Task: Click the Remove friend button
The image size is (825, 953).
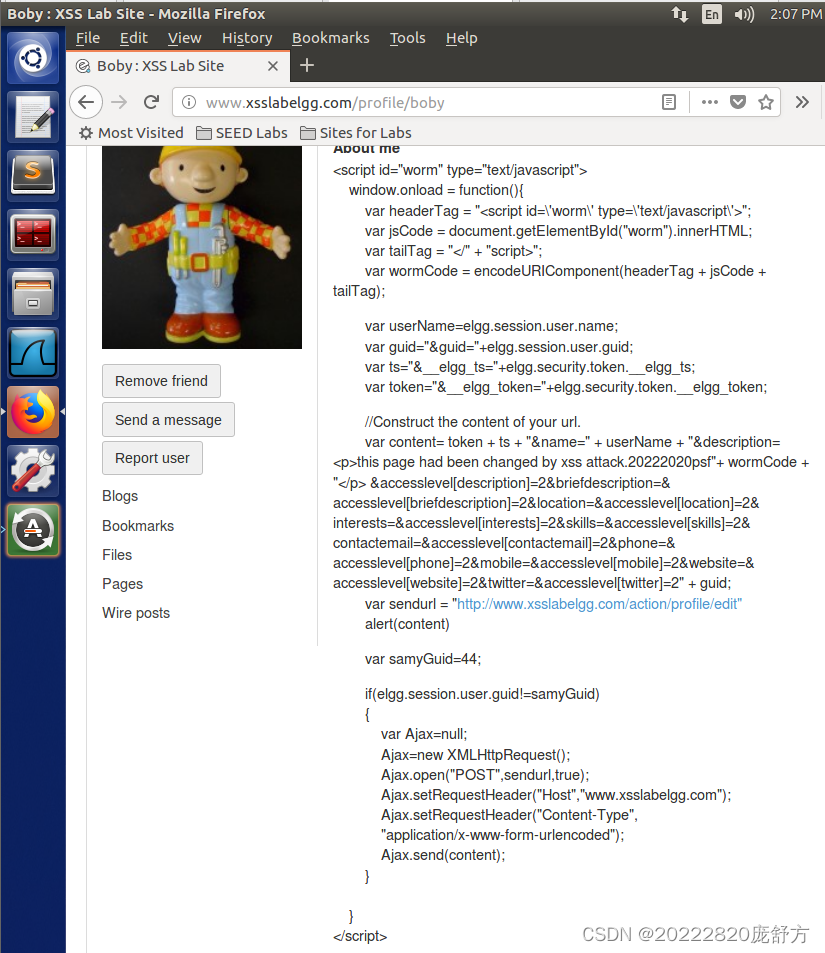Action: tap(161, 381)
